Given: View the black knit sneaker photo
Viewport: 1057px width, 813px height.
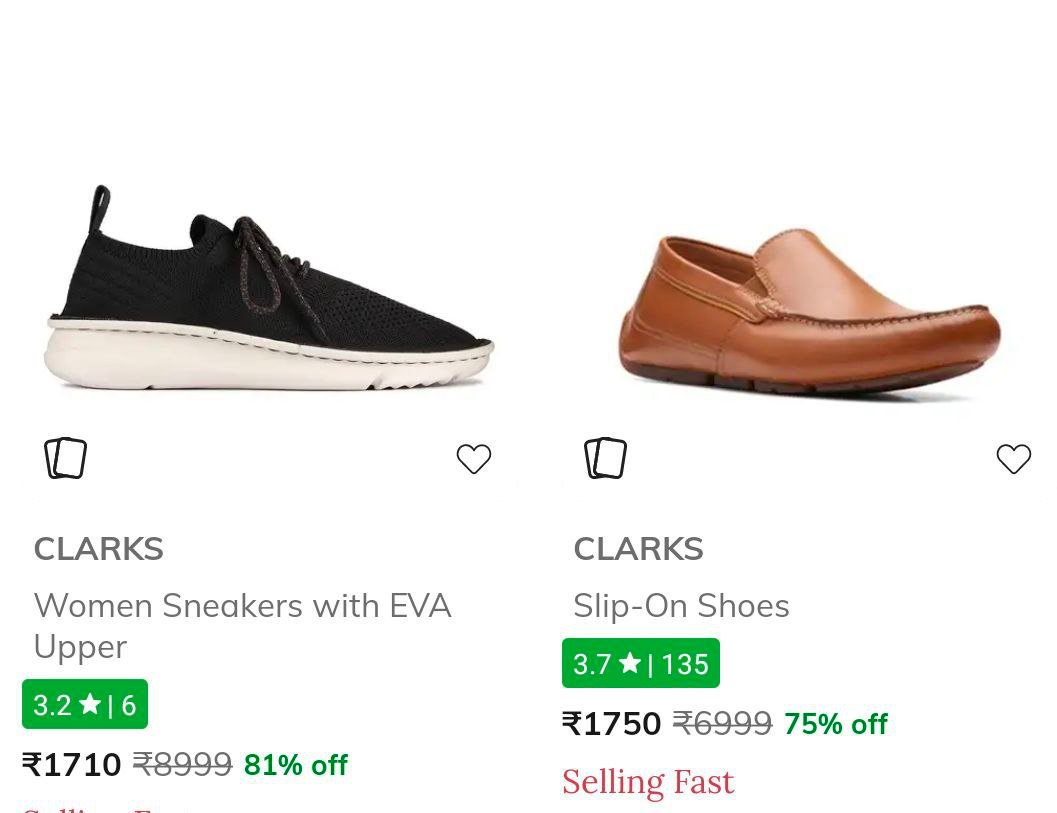Looking at the screenshot, I should pos(268,290).
